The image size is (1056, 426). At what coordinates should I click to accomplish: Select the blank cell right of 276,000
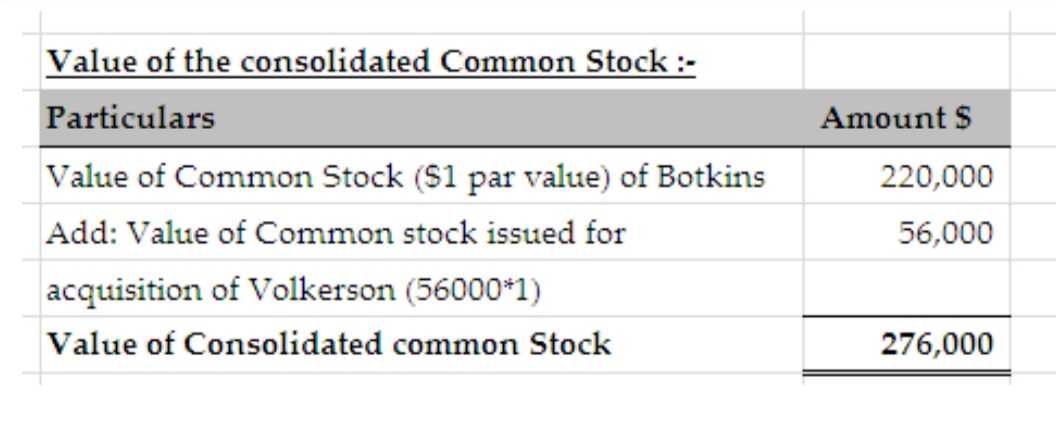pos(1033,345)
